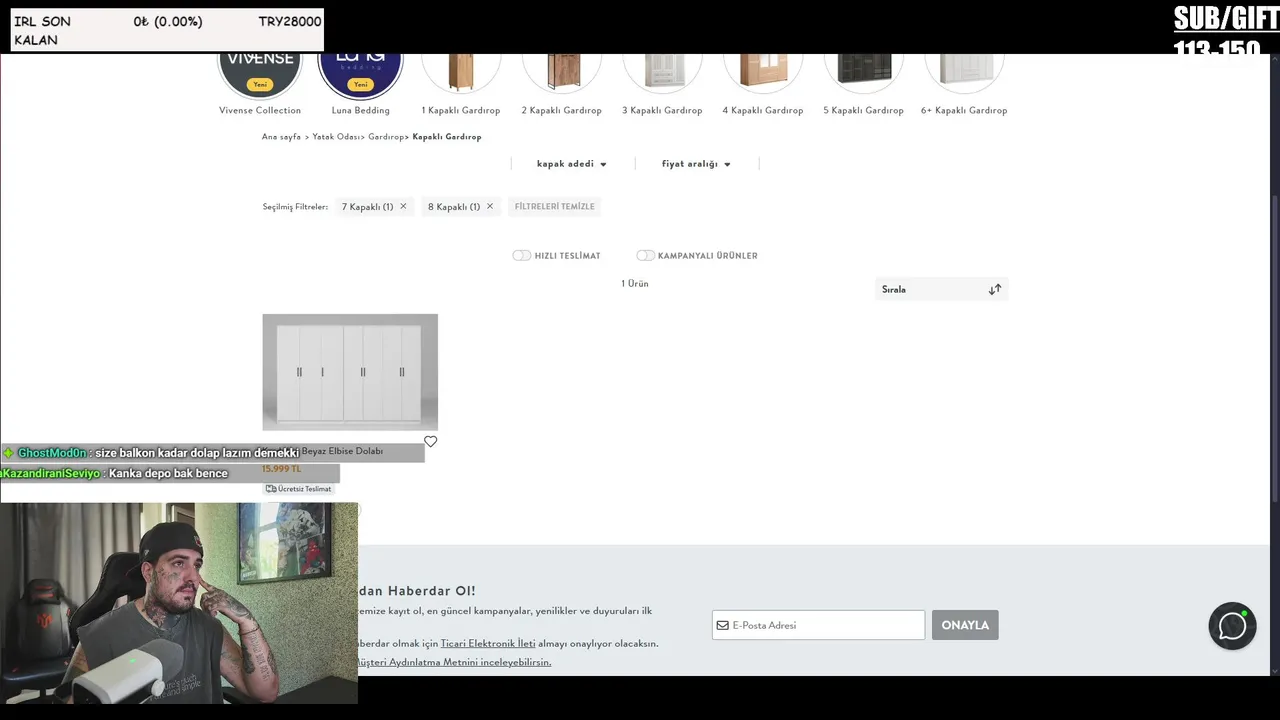The width and height of the screenshot is (1280, 720).
Task: Go to Gardırop breadcrumb
Action: pyautogui.click(x=386, y=137)
